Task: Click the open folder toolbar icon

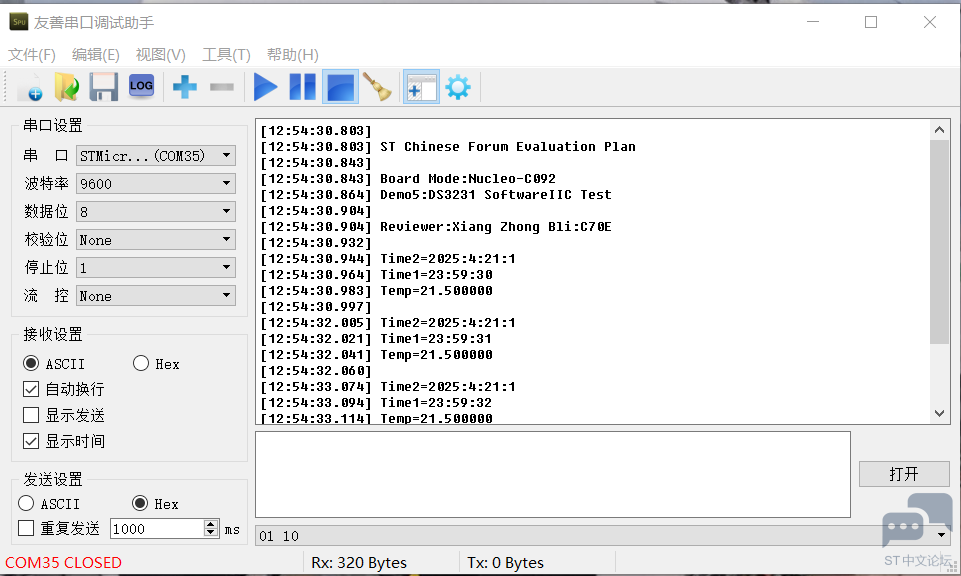Action: pyautogui.click(x=66, y=87)
